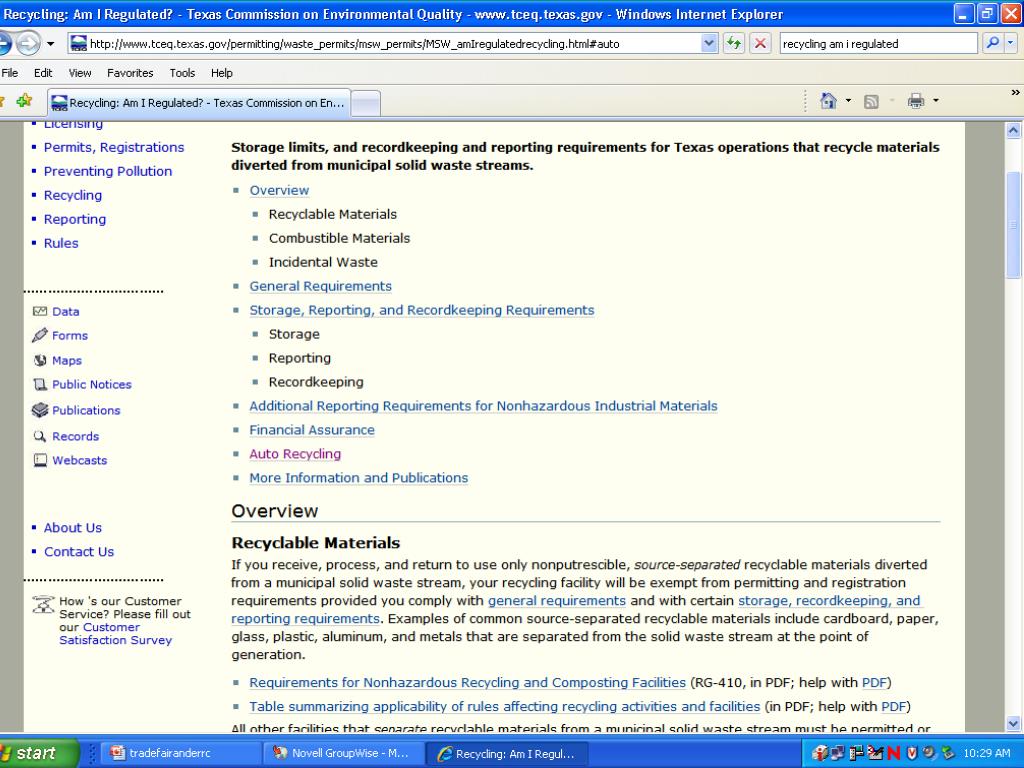Open 'Requirements for Nonhazardous Recycling and Composting Facilities' link
The height and width of the screenshot is (768, 1024).
click(467, 682)
